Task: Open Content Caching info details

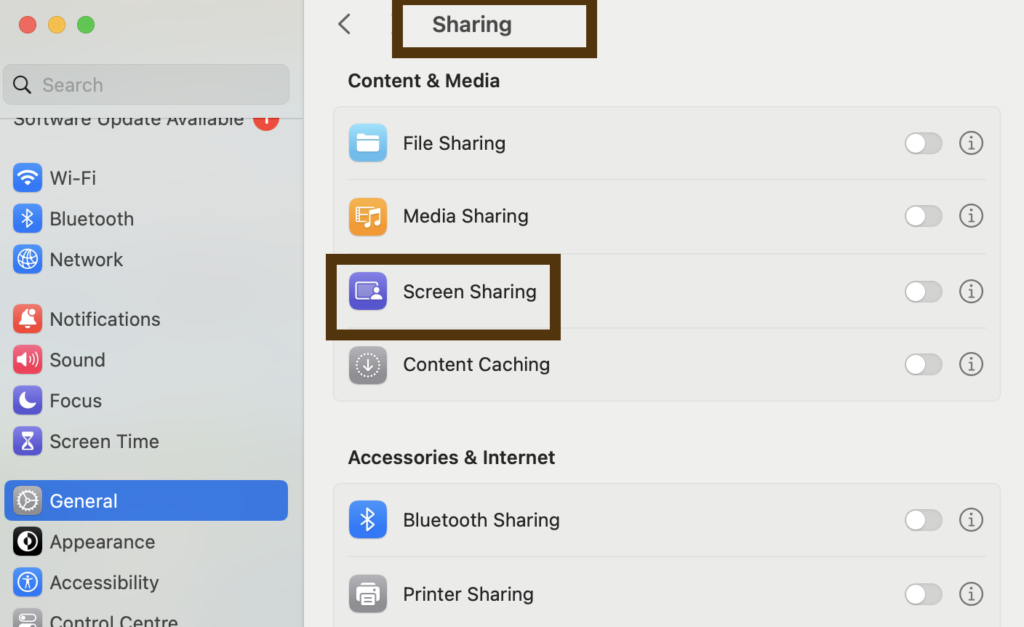Action: click(x=971, y=364)
